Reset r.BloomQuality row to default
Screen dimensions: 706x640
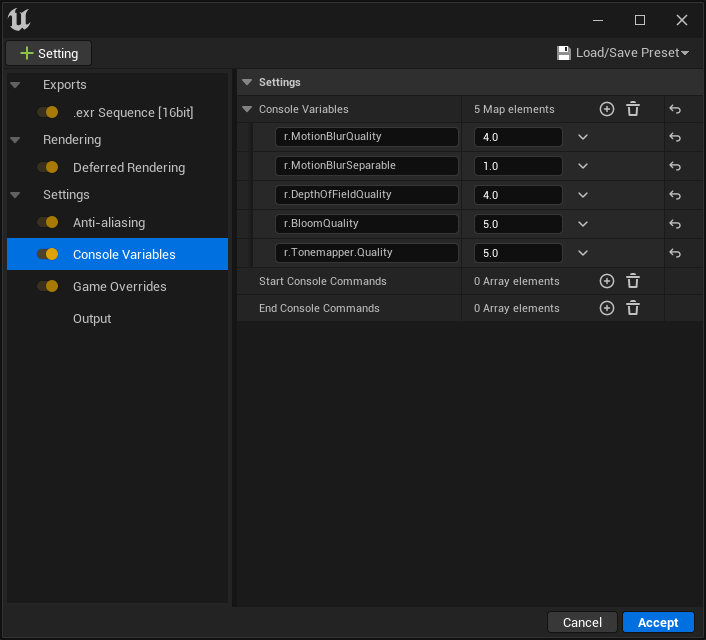click(x=675, y=224)
